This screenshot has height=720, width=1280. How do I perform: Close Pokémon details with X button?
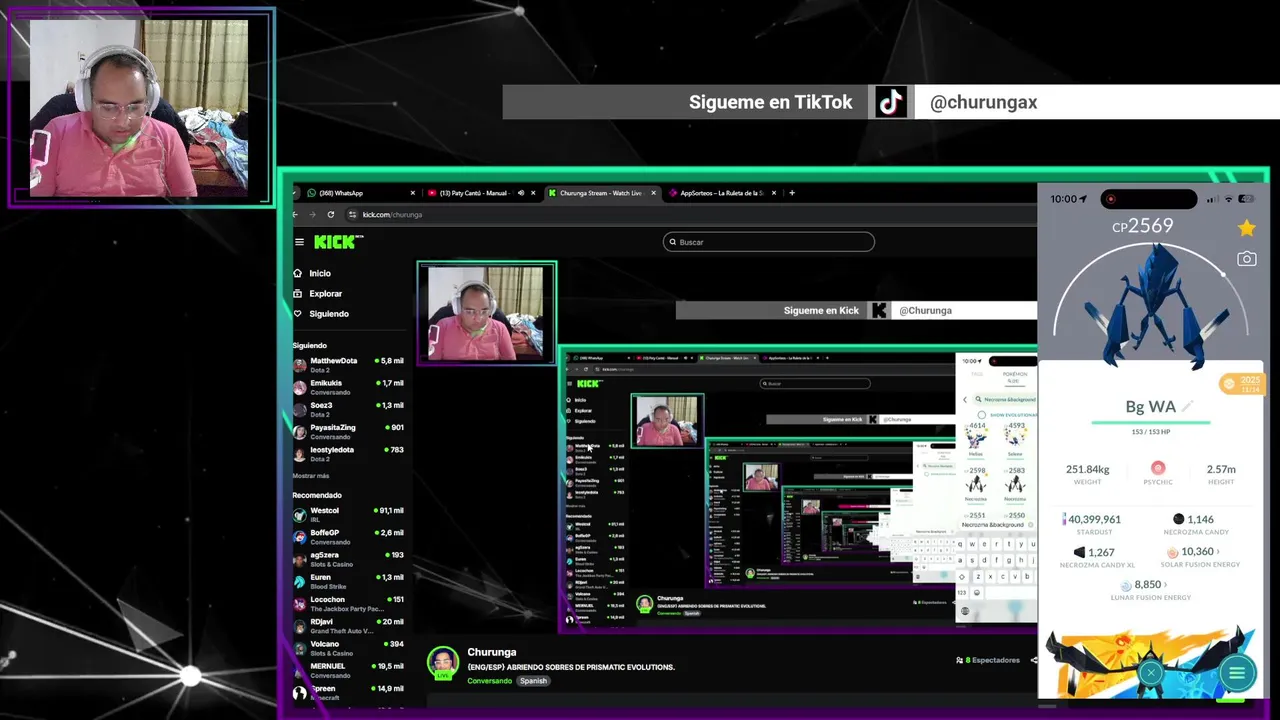click(x=1151, y=673)
